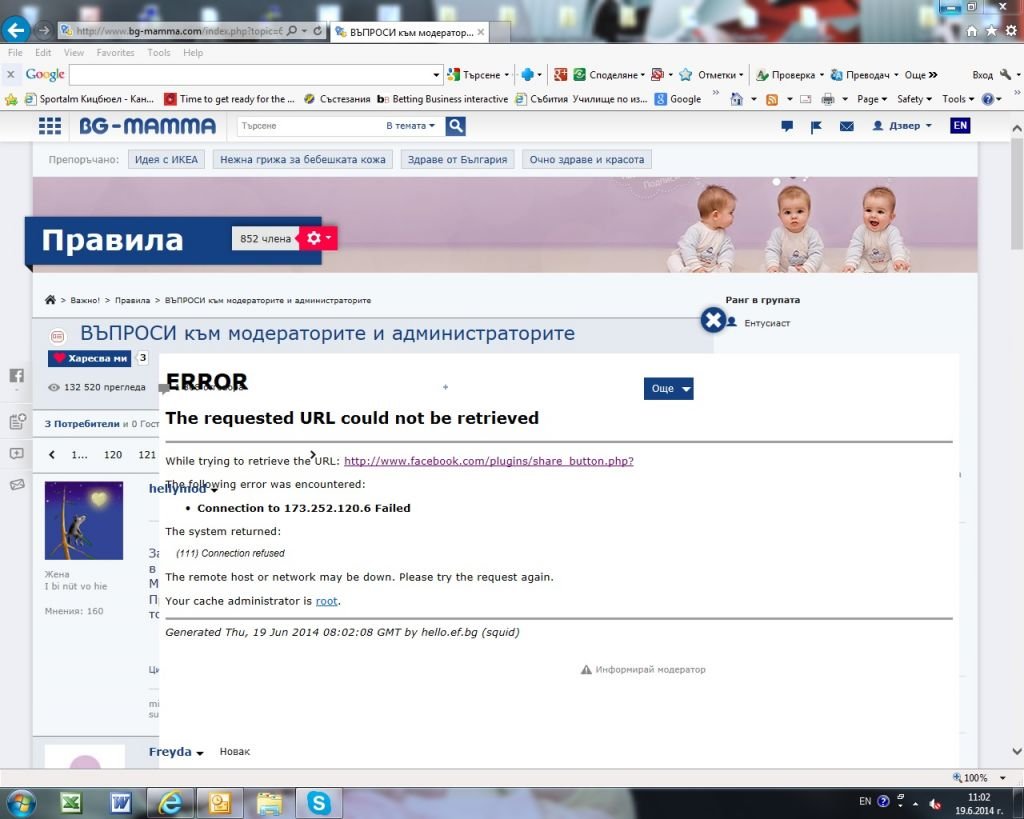1024x819 pixels.
Task: Click the sidebar envelope icon
Action: click(x=17, y=484)
